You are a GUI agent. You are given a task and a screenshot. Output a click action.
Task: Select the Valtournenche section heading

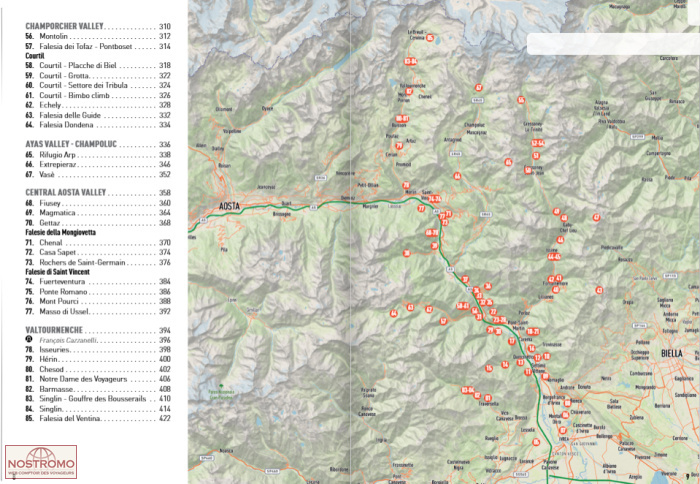[58, 329]
